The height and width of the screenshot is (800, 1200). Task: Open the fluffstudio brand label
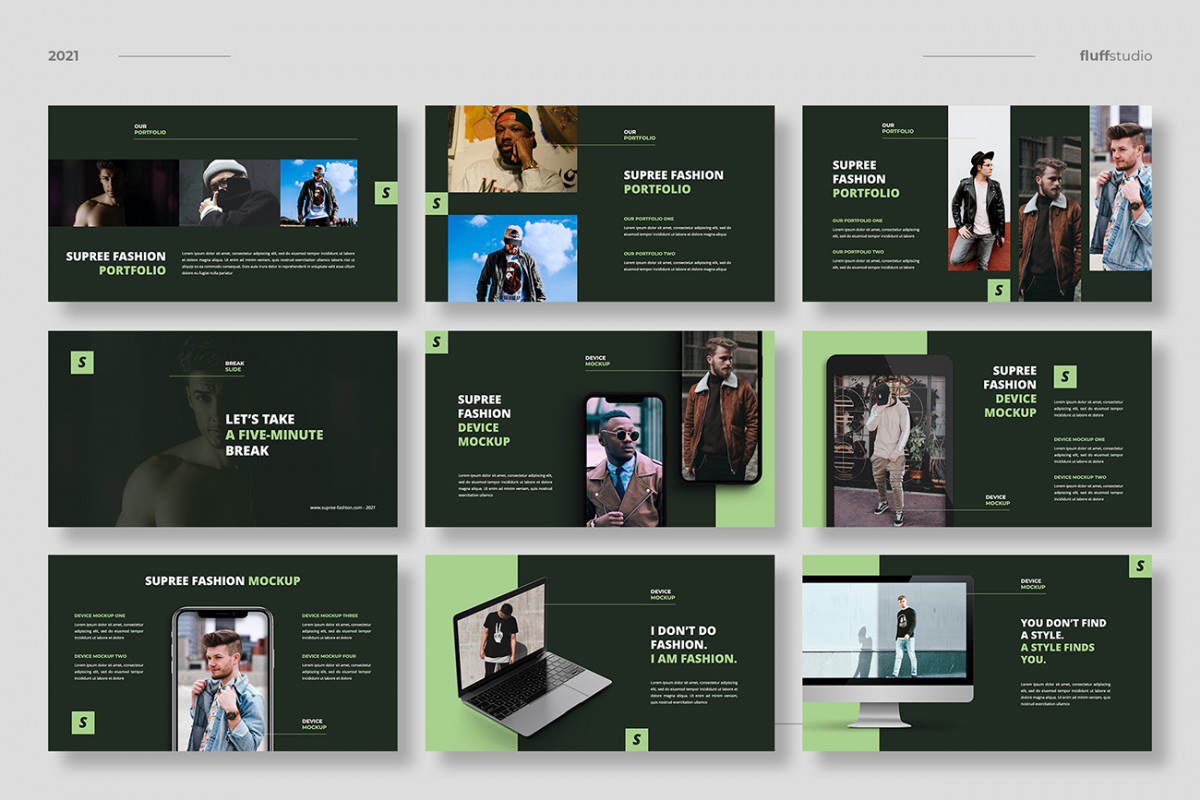1116,56
